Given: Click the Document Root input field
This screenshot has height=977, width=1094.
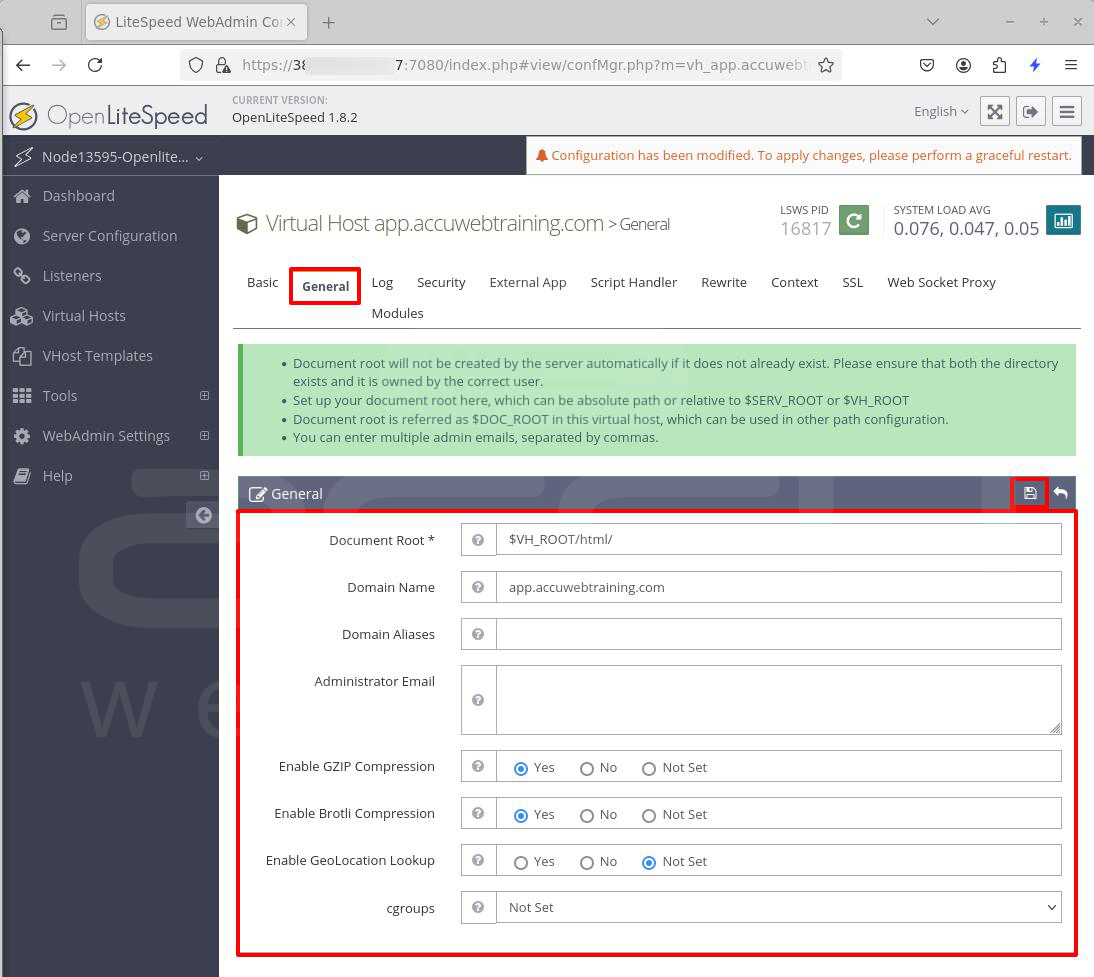Looking at the screenshot, I should click(779, 539).
